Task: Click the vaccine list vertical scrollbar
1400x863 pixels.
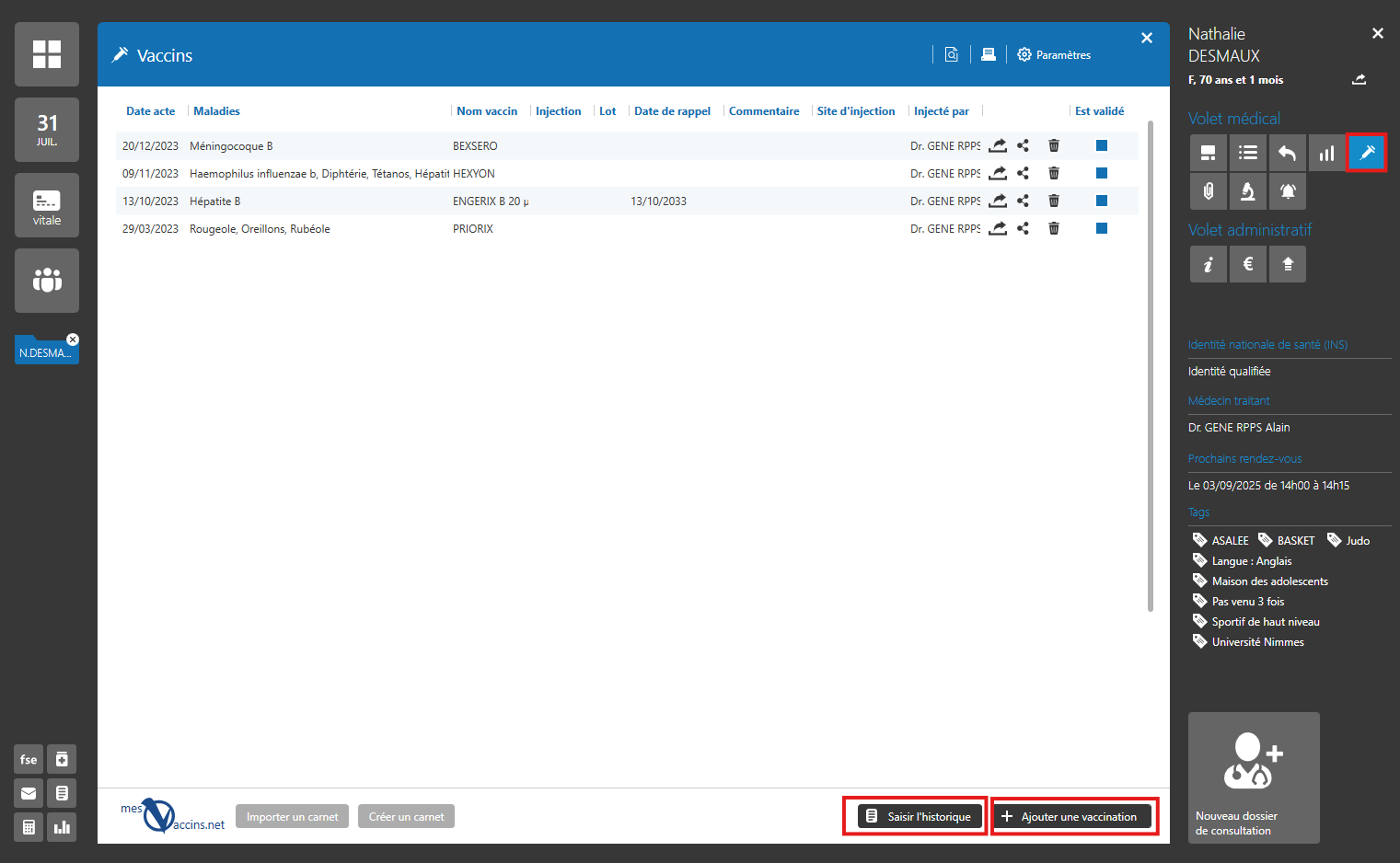Action: (x=1151, y=368)
